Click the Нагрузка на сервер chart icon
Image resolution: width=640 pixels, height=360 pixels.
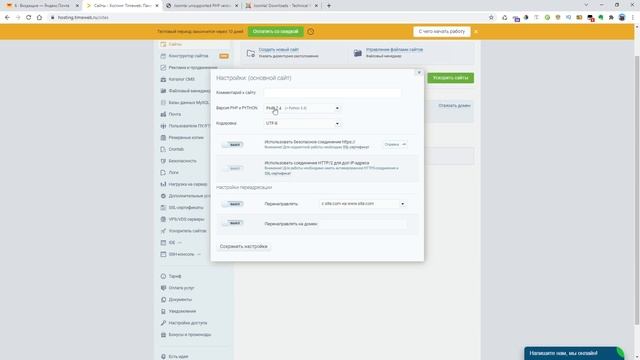(x=163, y=184)
